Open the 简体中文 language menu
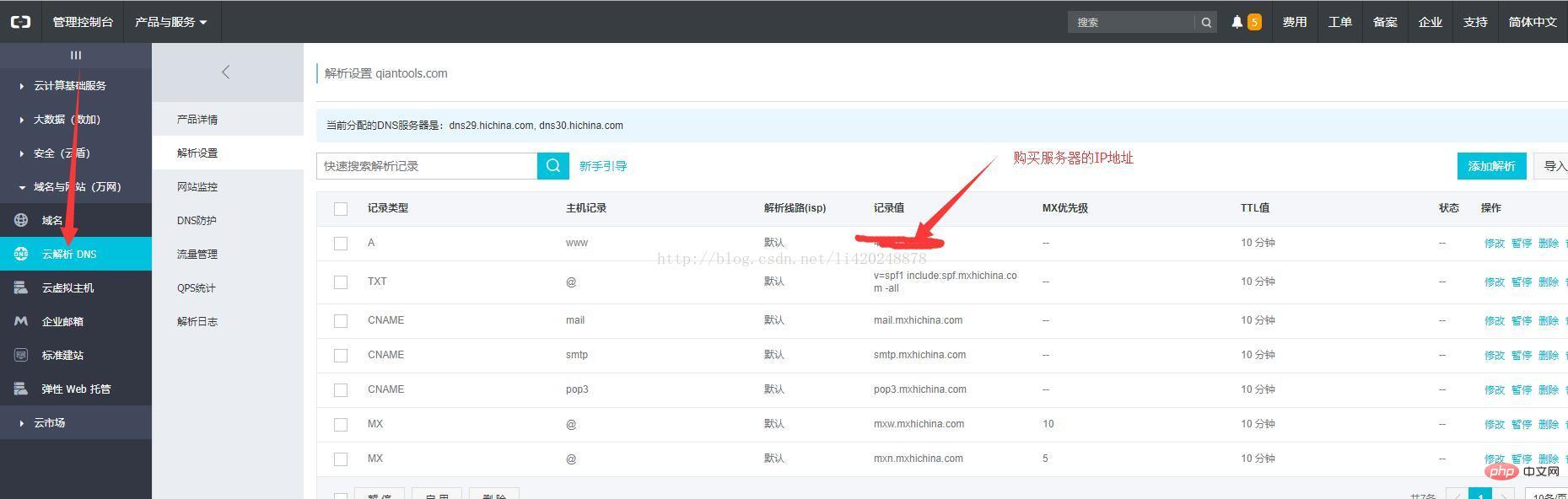Screen dimensions: 1568x499 1533,22
